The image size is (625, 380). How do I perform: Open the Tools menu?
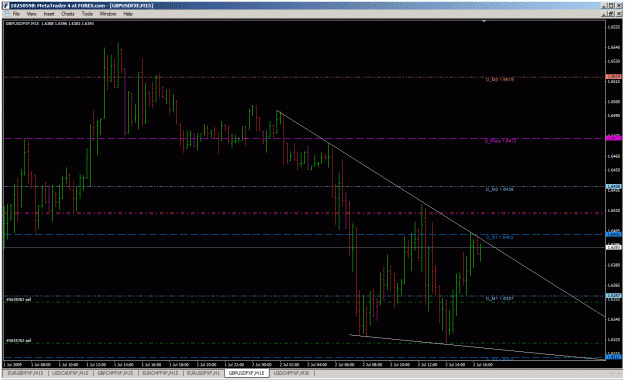[87, 14]
